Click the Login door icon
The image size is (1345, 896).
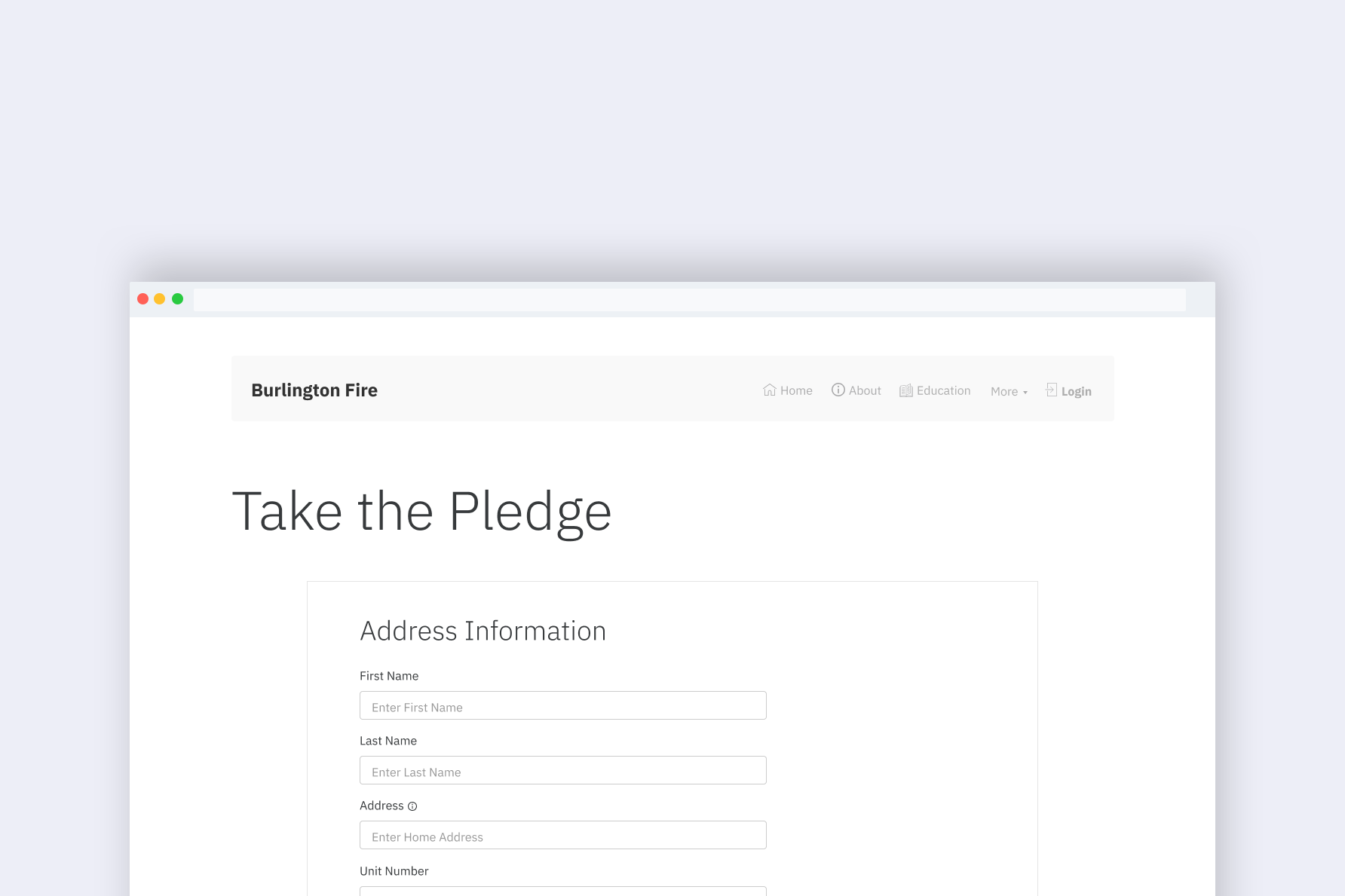pos(1052,390)
